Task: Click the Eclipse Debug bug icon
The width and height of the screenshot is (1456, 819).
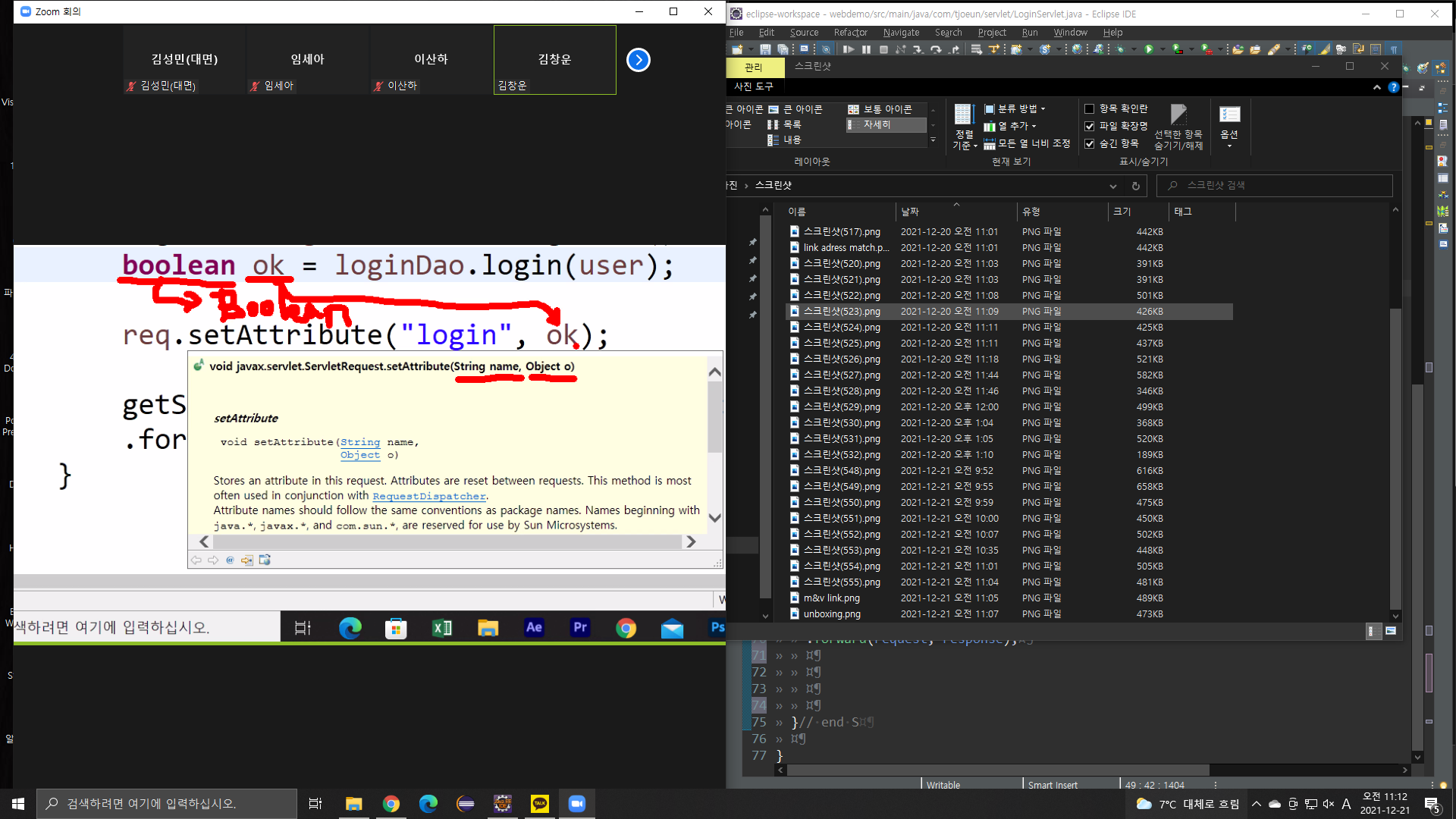Action: tap(1120, 49)
